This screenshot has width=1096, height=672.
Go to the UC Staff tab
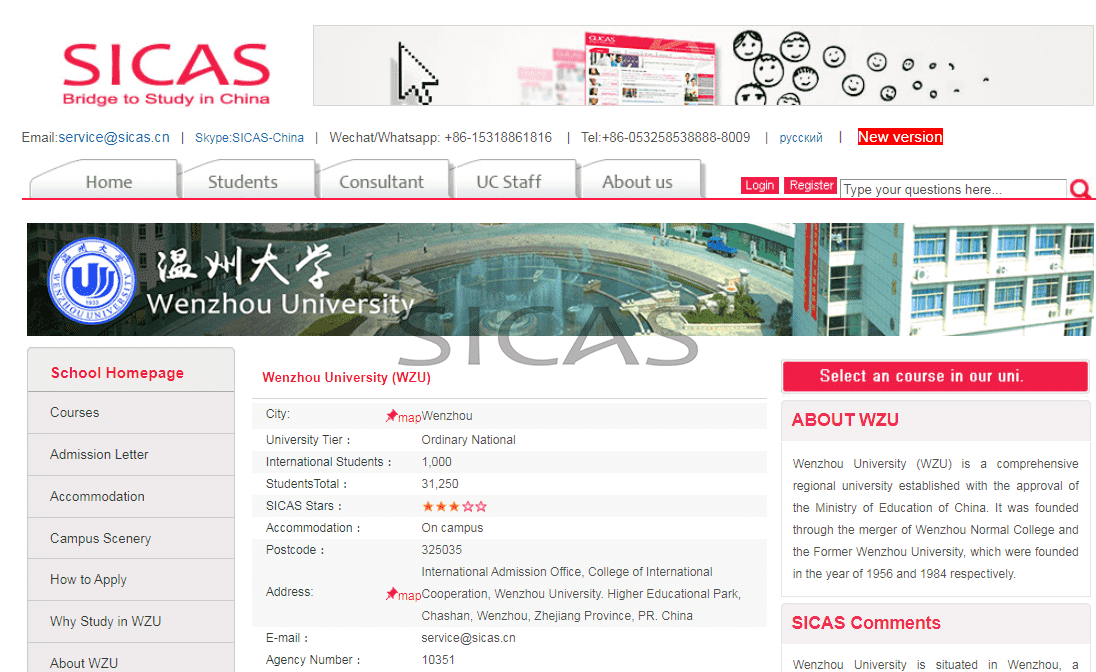coord(514,180)
